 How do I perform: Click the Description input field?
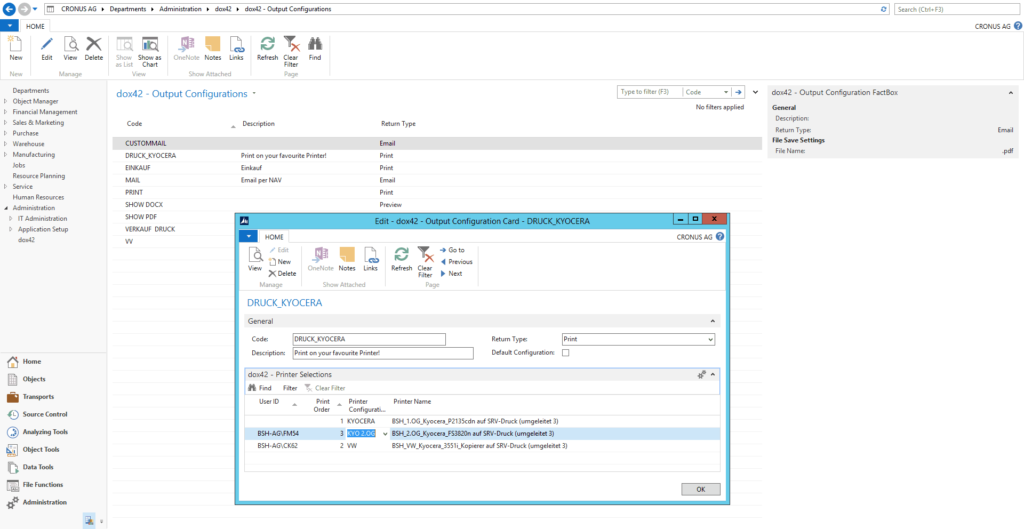click(x=382, y=353)
